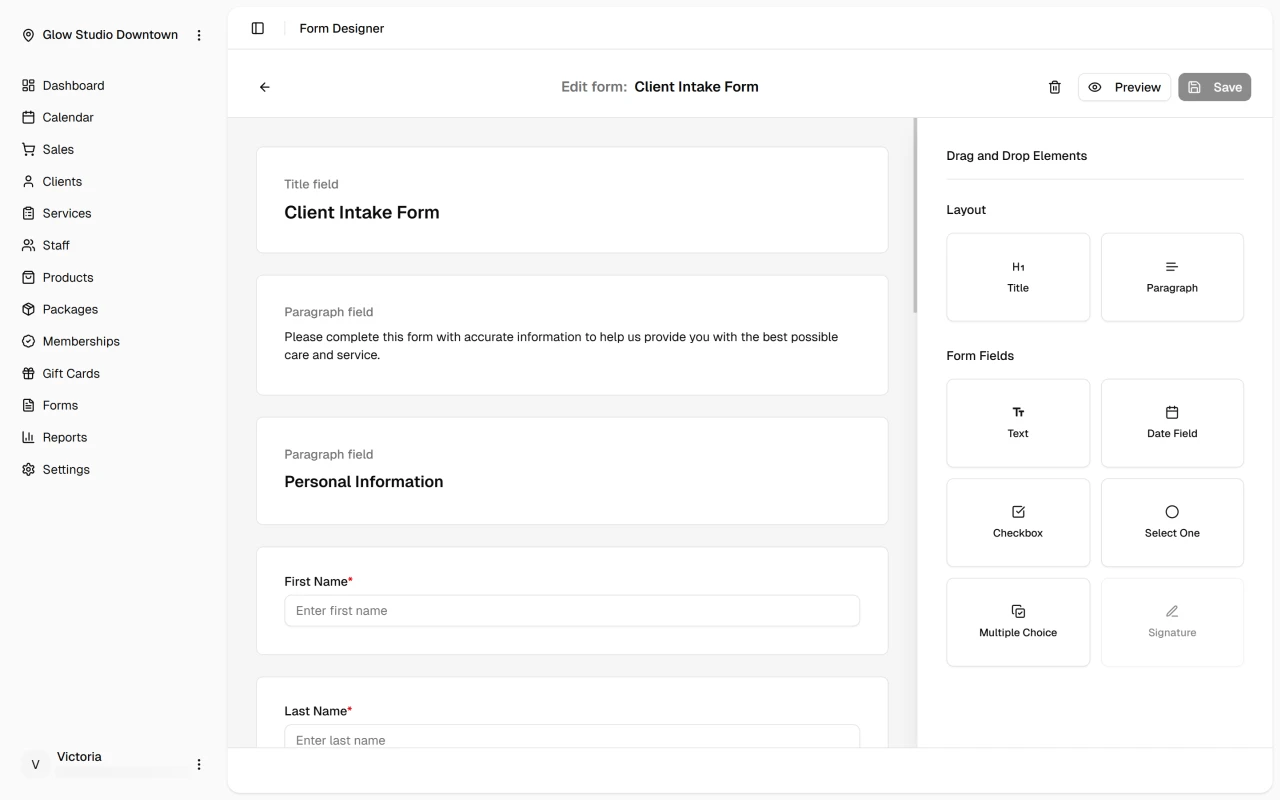
Task: Select the Personal Information paragraph card
Action: tap(572, 471)
